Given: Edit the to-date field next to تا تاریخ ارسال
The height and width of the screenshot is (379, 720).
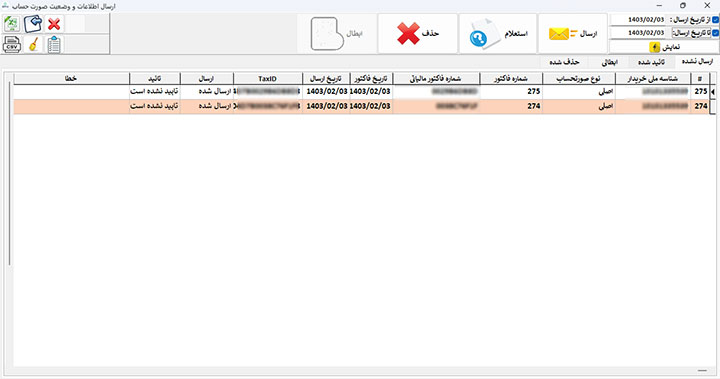Looking at the screenshot, I should [638, 33].
